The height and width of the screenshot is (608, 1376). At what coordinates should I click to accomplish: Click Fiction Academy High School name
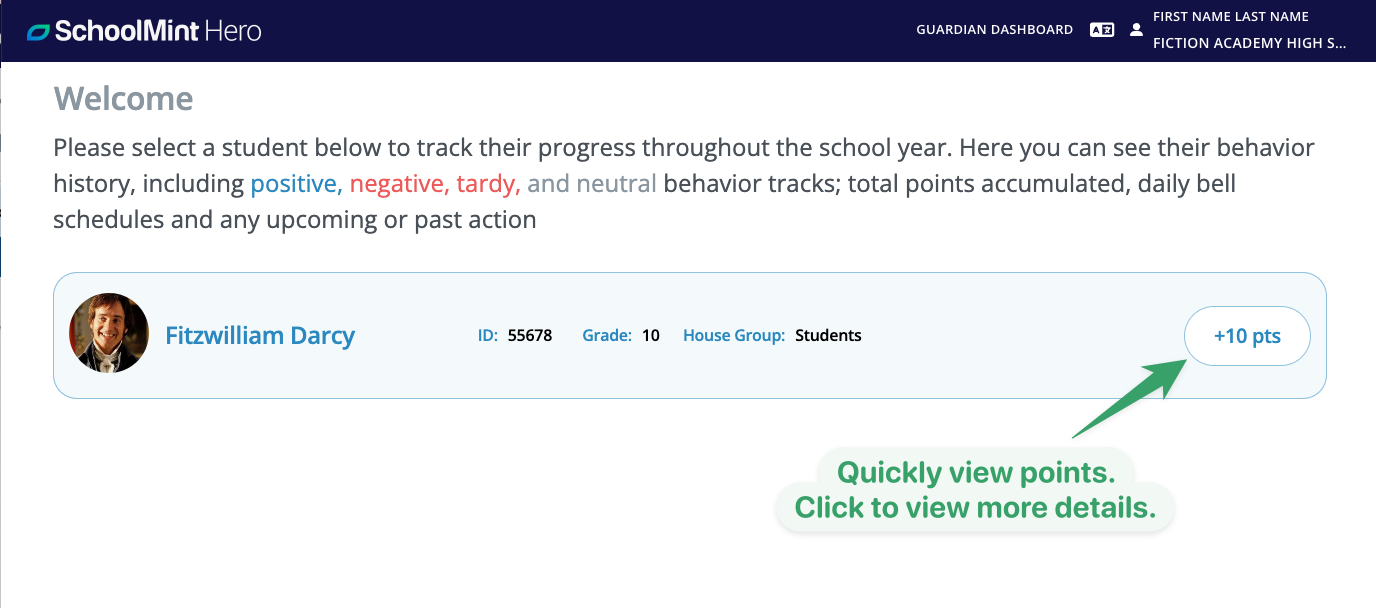click(1250, 43)
